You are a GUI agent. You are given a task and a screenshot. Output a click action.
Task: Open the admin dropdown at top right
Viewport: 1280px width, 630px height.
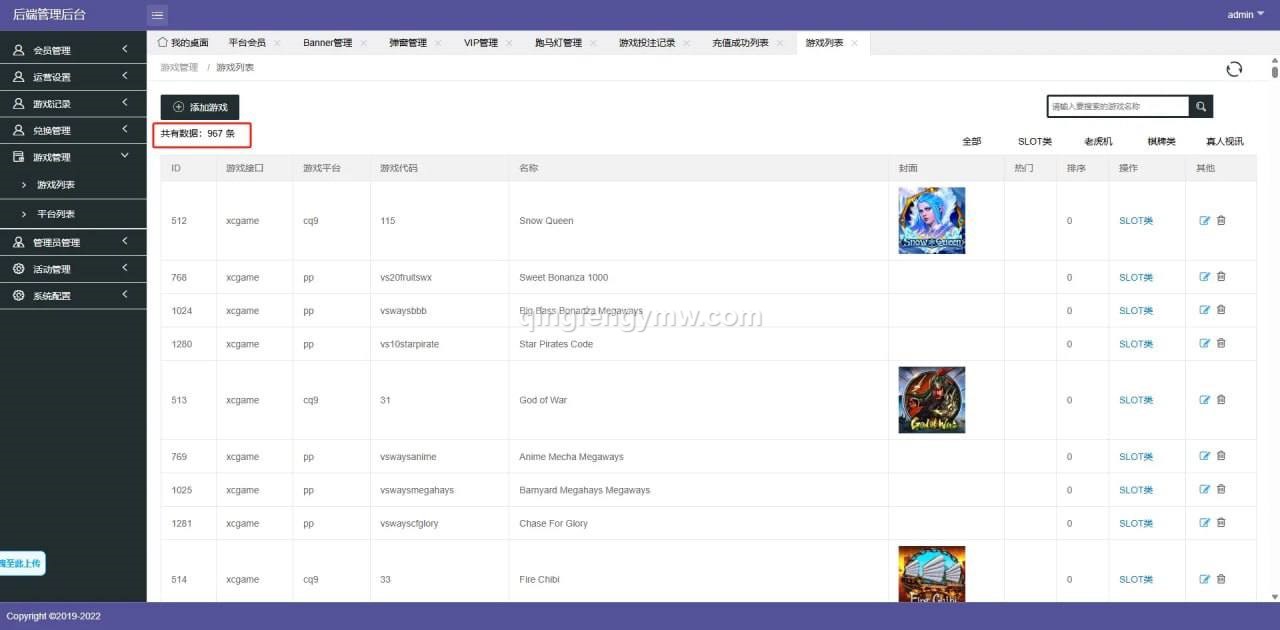1242,14
